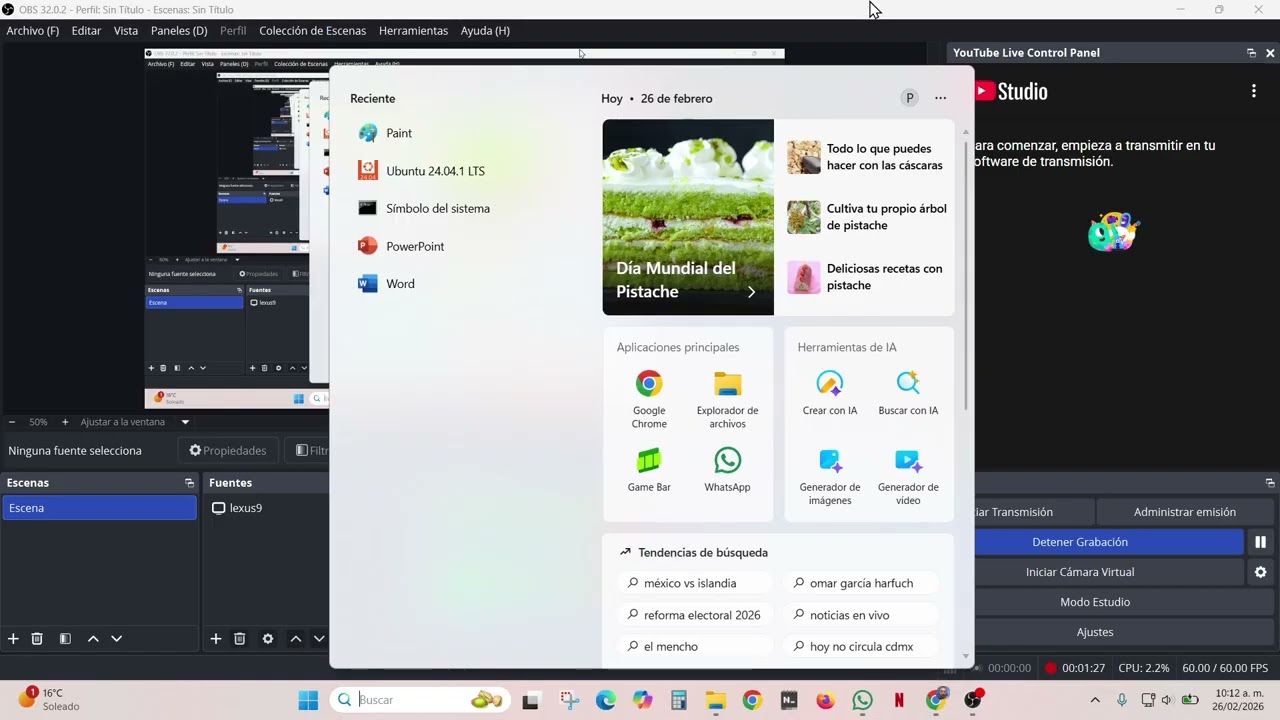Open Generador de imágenes AI tool

point(830,476)
